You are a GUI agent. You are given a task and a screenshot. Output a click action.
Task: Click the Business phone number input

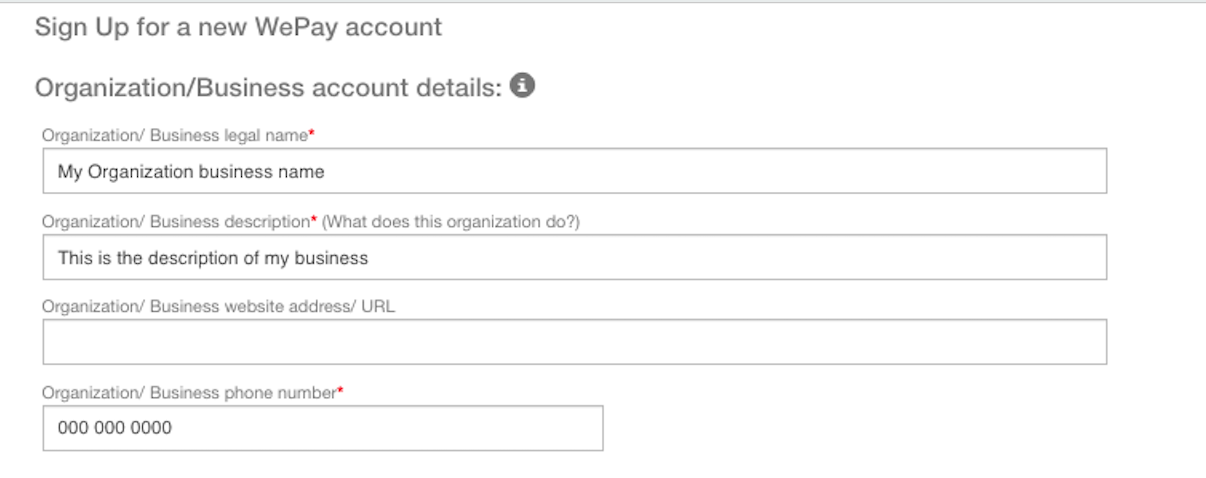tap(322, 428)
